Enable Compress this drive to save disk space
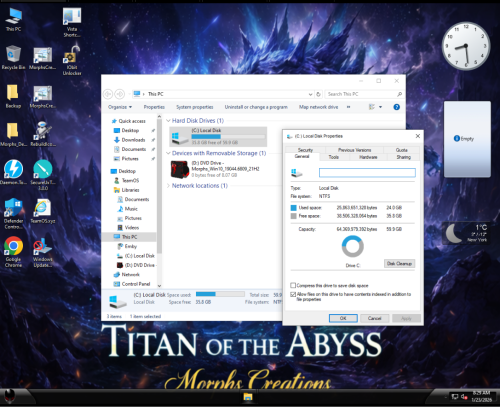Viewport: 500px width, 407px height. click(293, 285)
